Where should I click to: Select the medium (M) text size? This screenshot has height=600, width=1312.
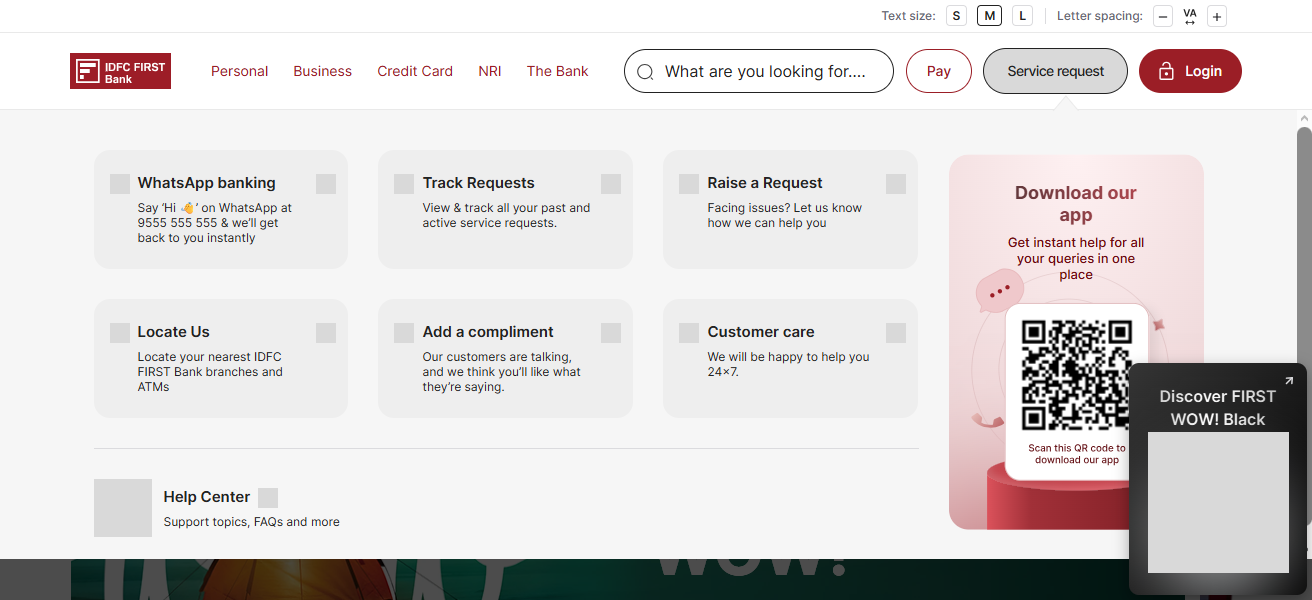pyautogui.click(x=989, y=16)
